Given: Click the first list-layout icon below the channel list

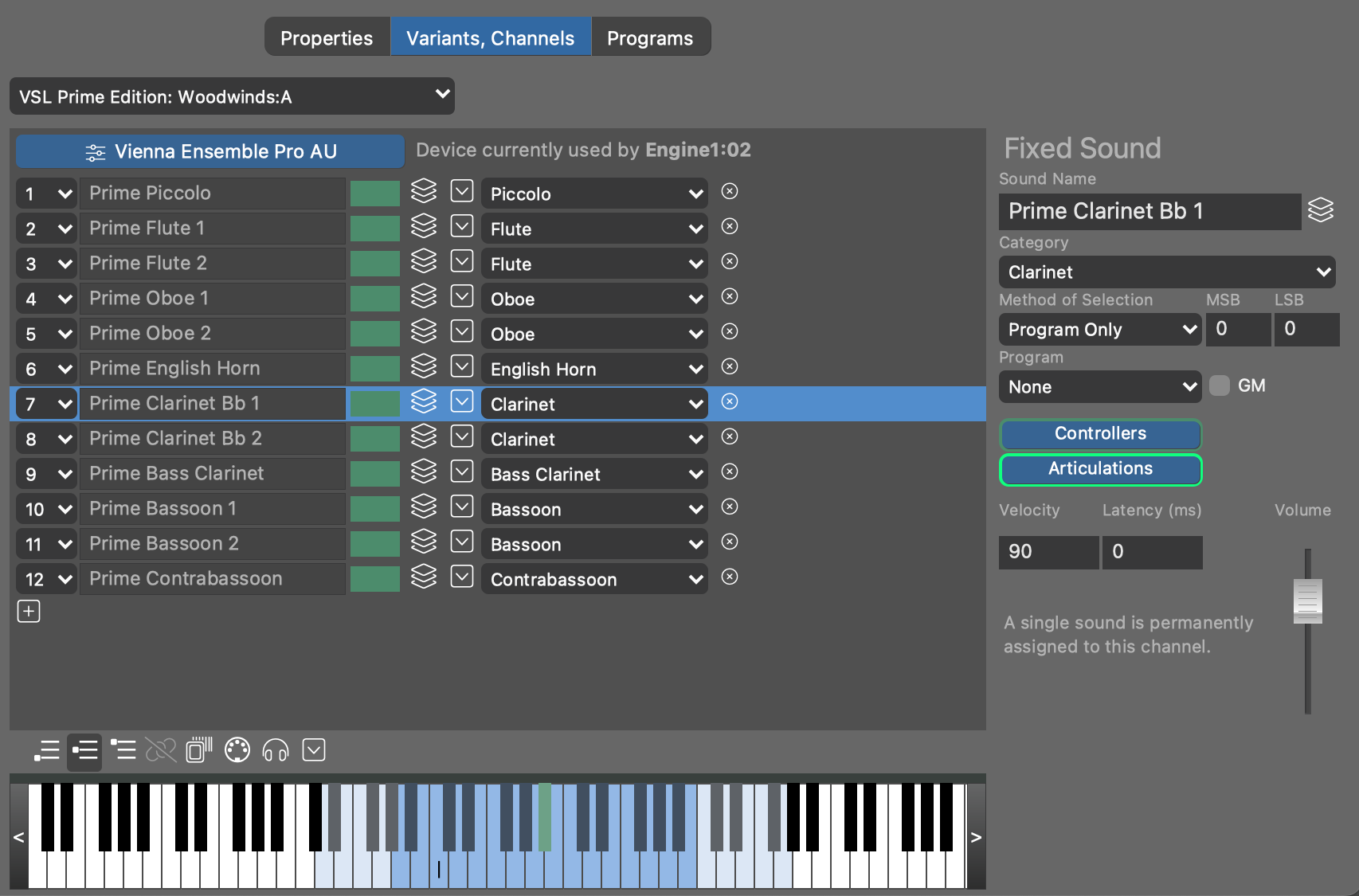Looking at the screenshot, I should 47,750.
